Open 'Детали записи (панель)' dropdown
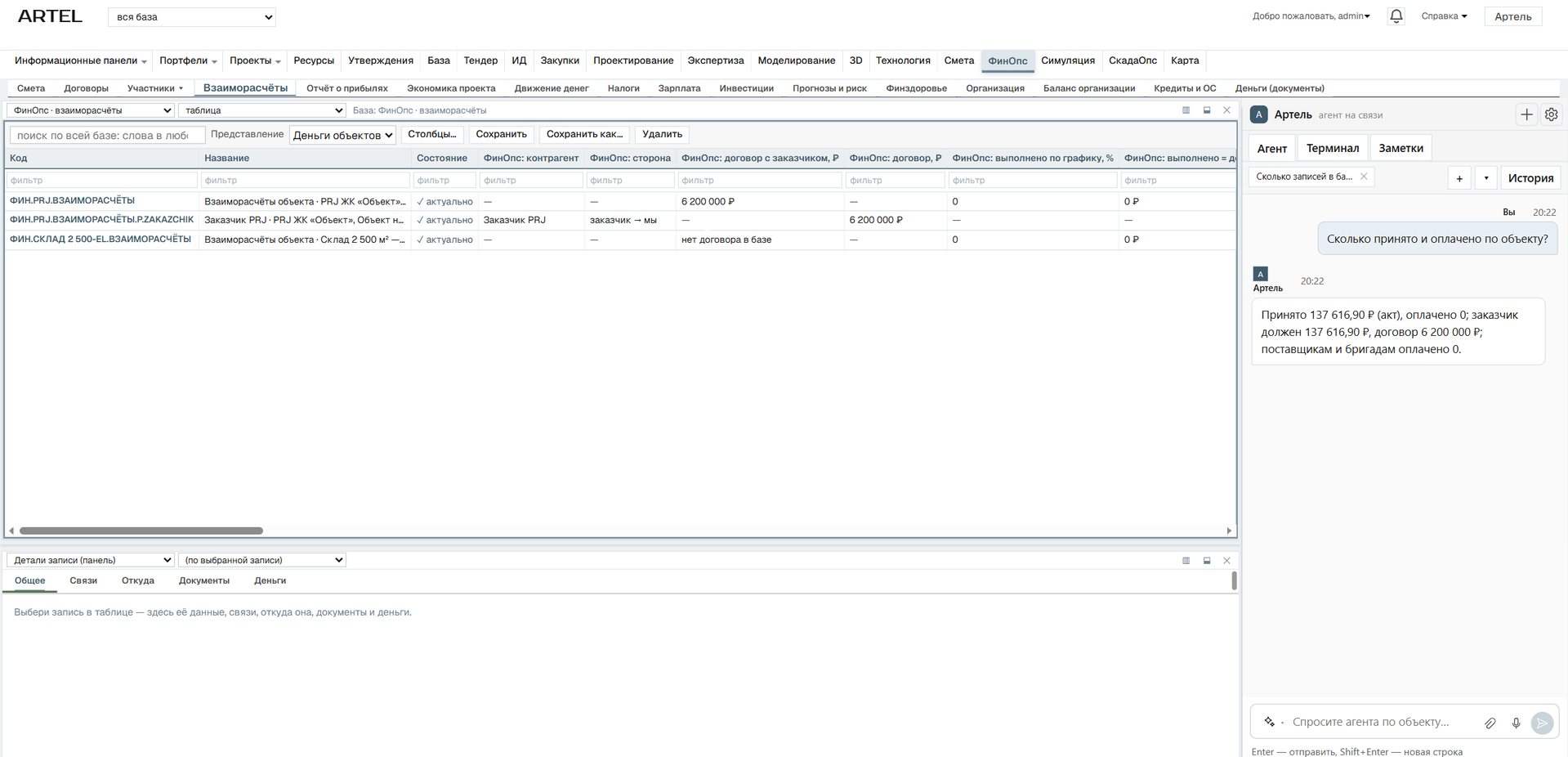1568x757 pixels. coord(91,560)
